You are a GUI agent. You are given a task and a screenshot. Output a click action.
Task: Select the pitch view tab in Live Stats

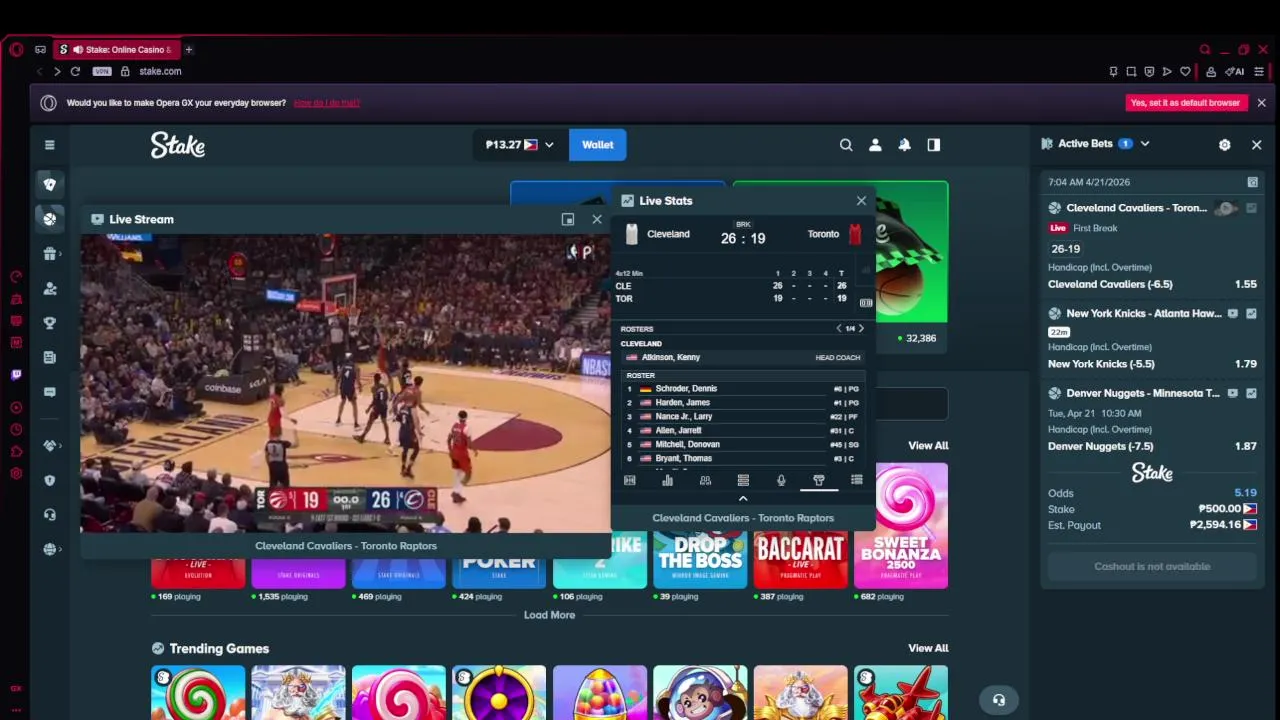pyautogui.click(x=630, y=481)
